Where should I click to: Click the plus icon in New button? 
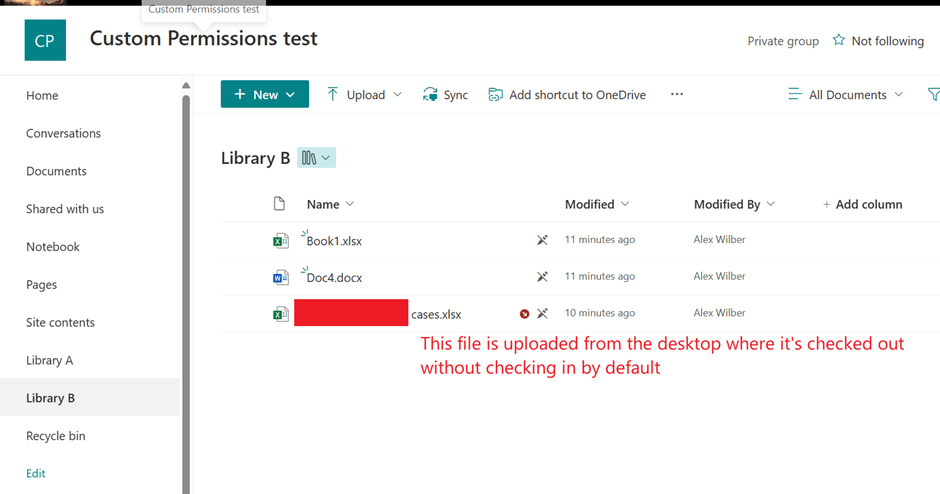(240, 94)
